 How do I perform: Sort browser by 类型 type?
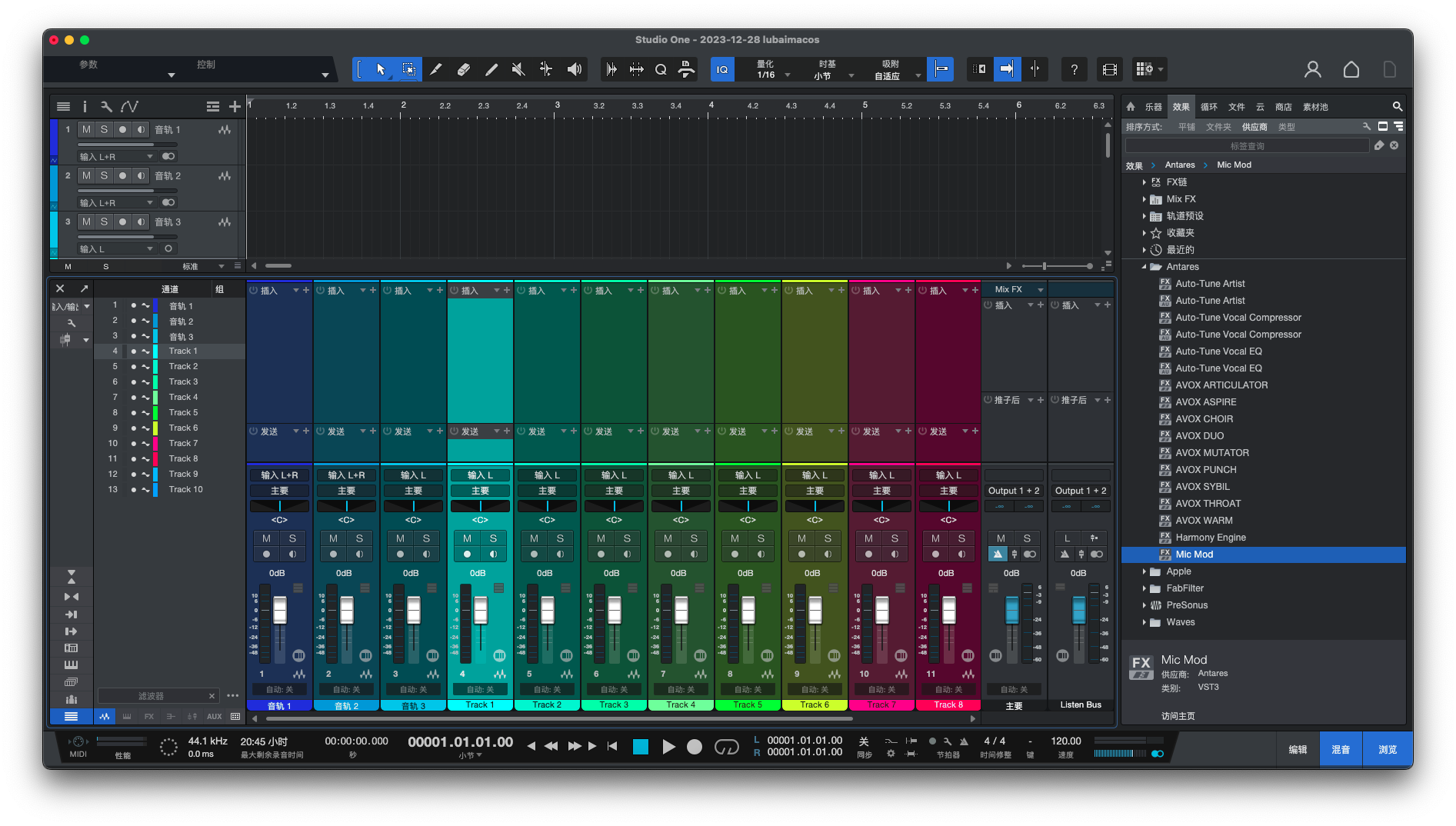click(1287, 127)
